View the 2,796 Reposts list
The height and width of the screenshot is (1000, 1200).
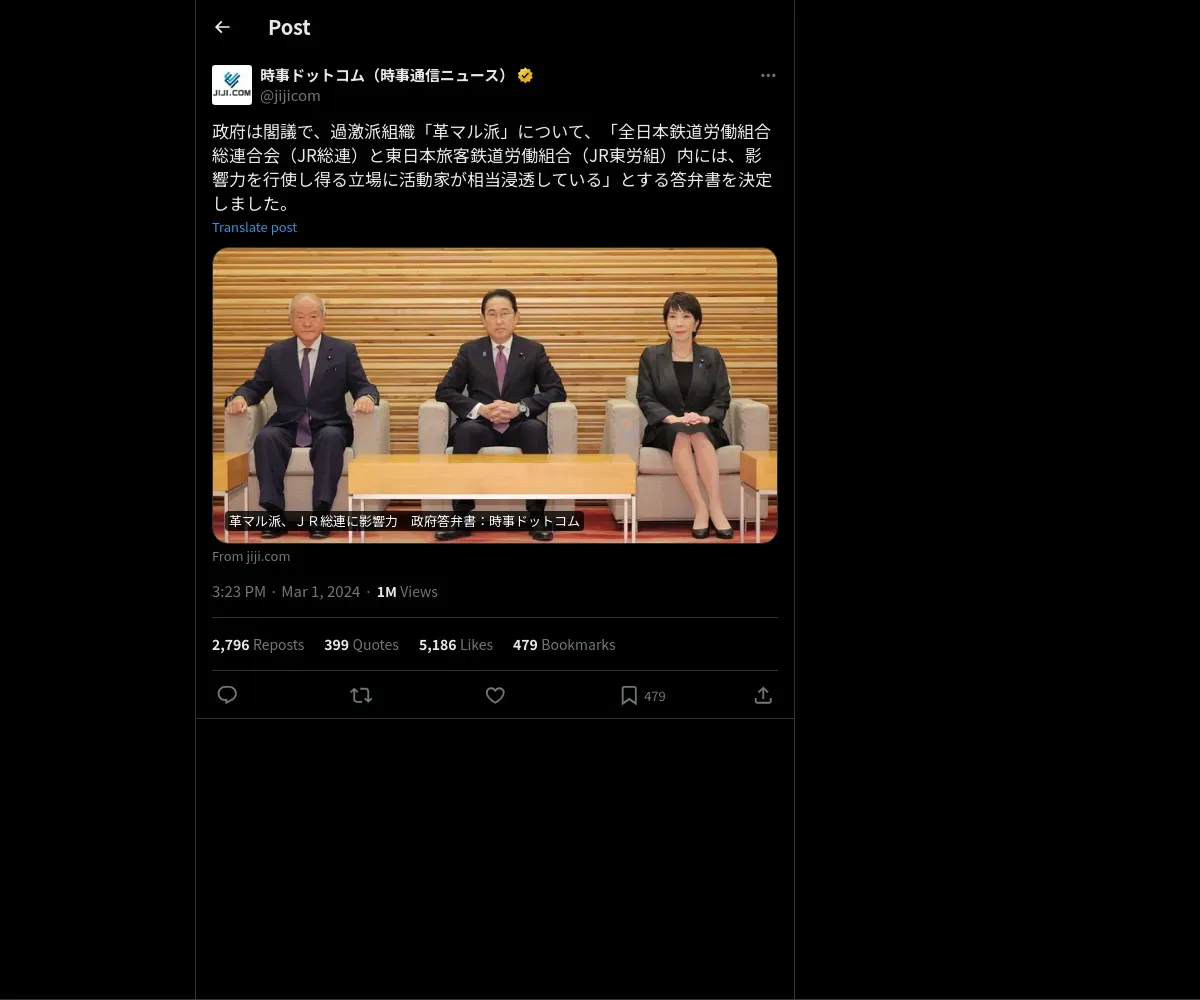[x=258, y=645]
